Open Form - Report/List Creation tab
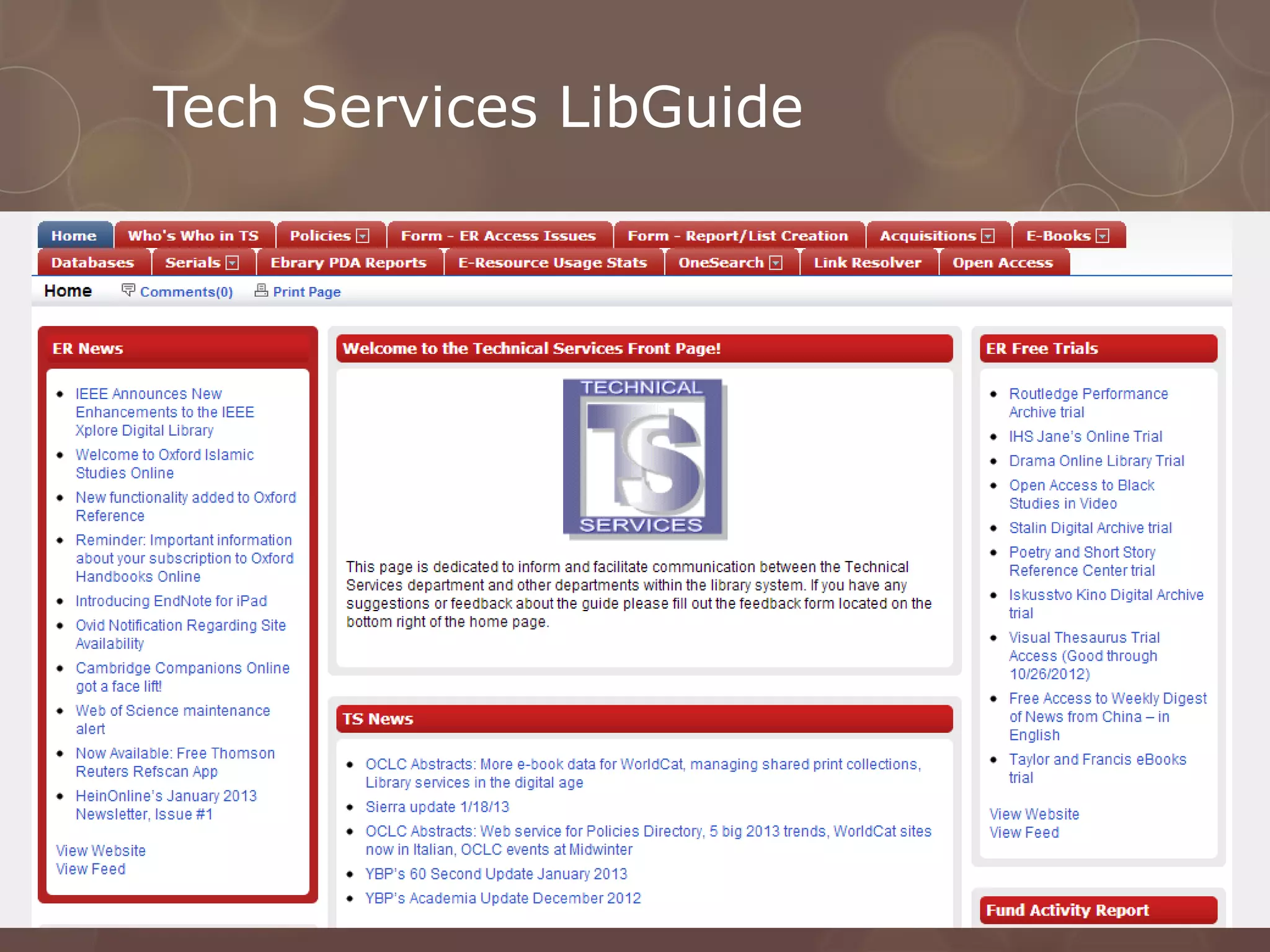 (738, 236)
